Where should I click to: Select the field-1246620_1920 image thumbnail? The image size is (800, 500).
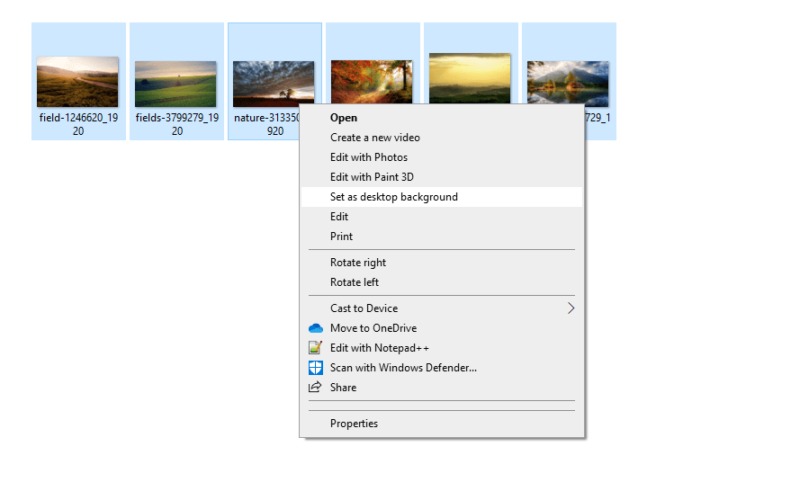78,82
